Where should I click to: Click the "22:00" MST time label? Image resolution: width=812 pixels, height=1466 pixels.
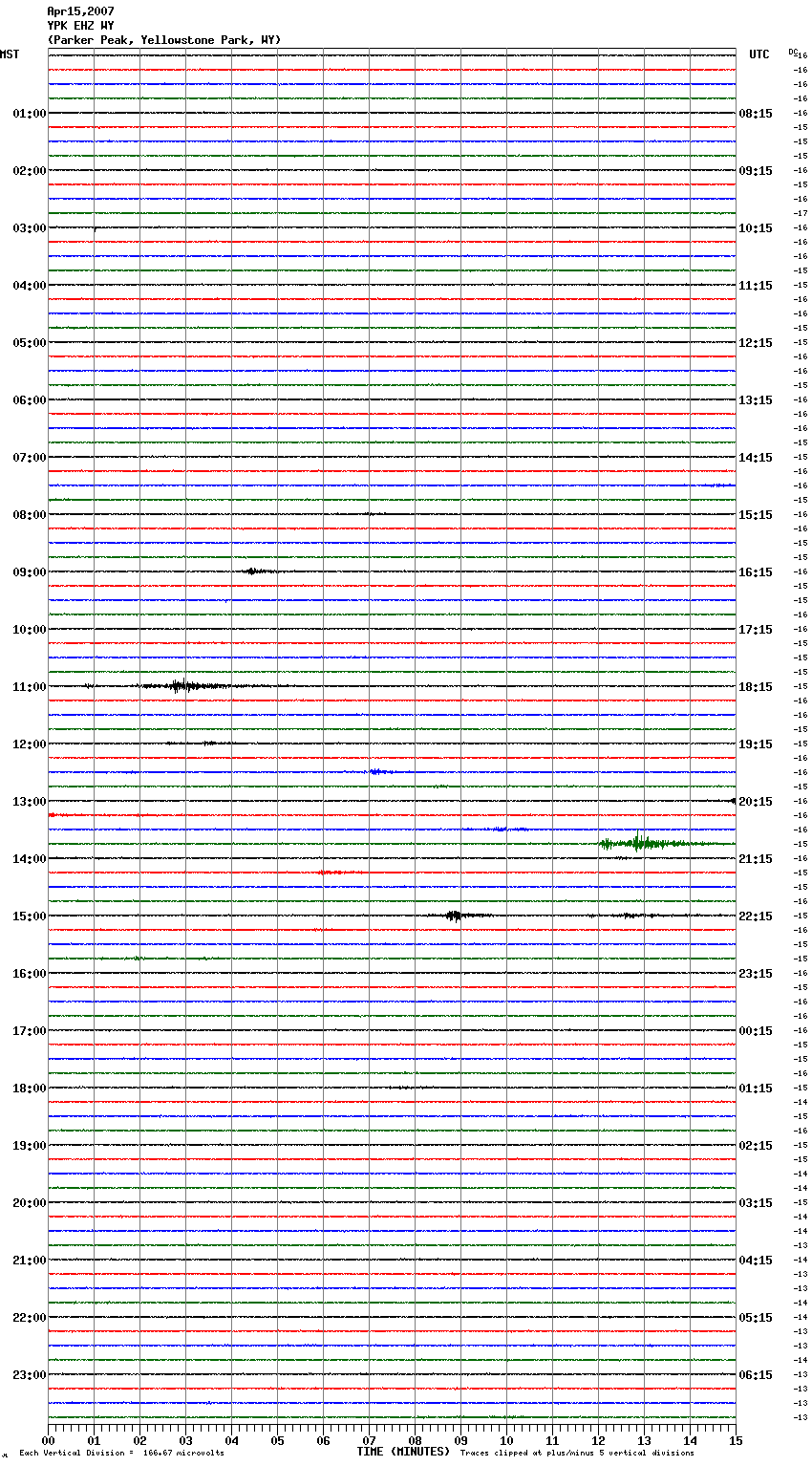[30, 1318]
